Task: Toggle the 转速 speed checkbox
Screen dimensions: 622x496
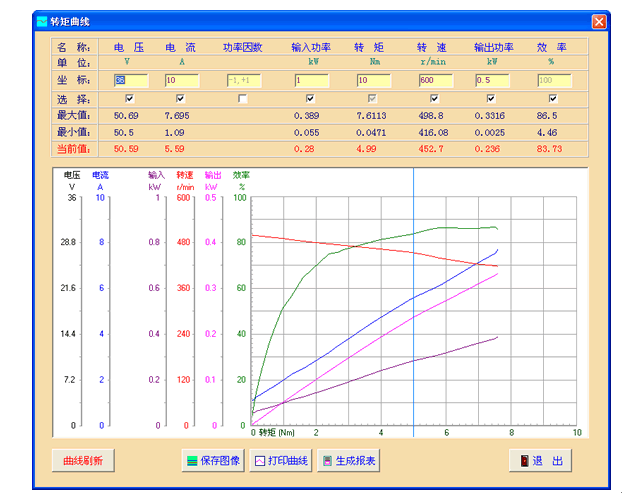Action: tap(434, 99)
